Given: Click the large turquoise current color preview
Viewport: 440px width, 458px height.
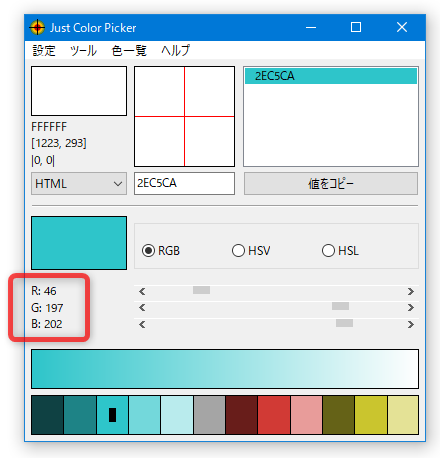Looking at the screenshot, I should pos(79,243).
